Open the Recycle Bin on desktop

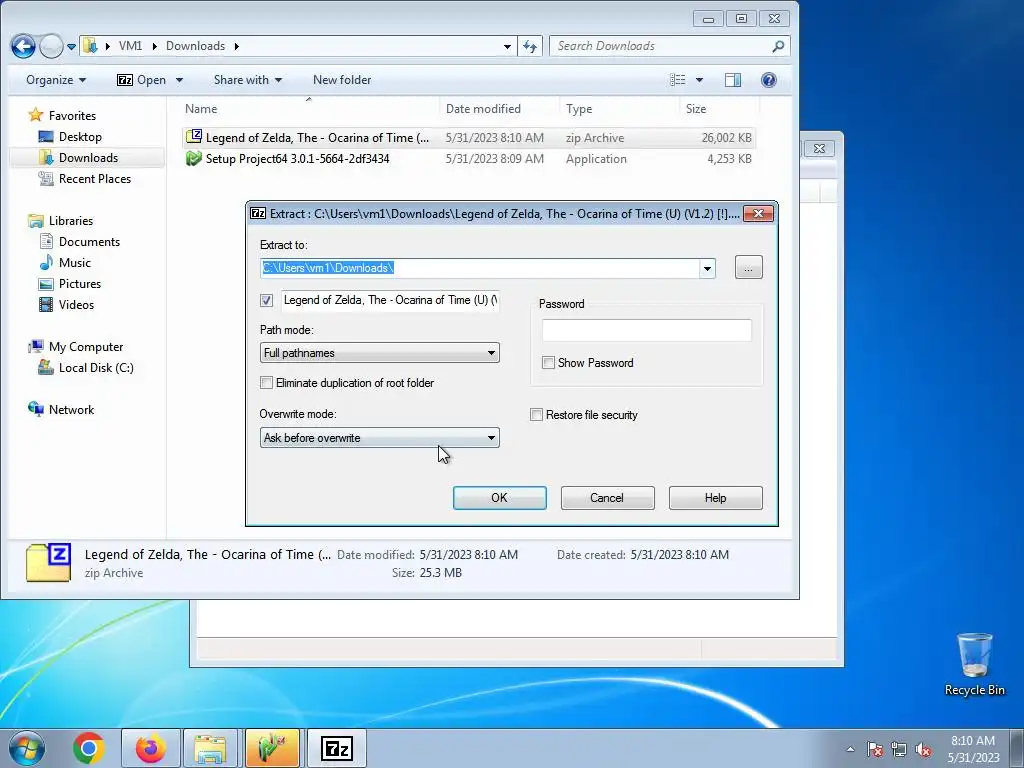[x=974, y=664]
